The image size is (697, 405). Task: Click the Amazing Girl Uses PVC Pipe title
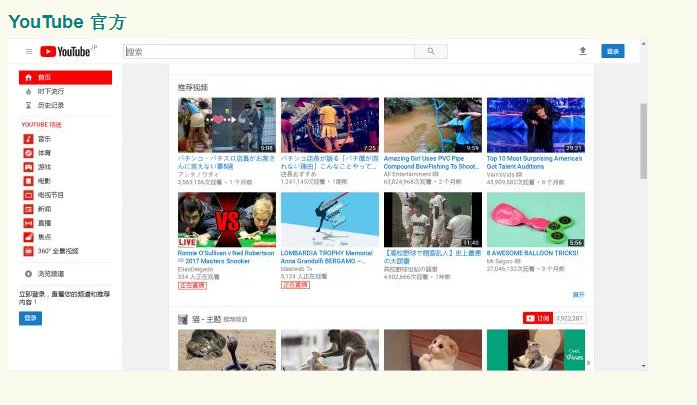click(432, 162)
